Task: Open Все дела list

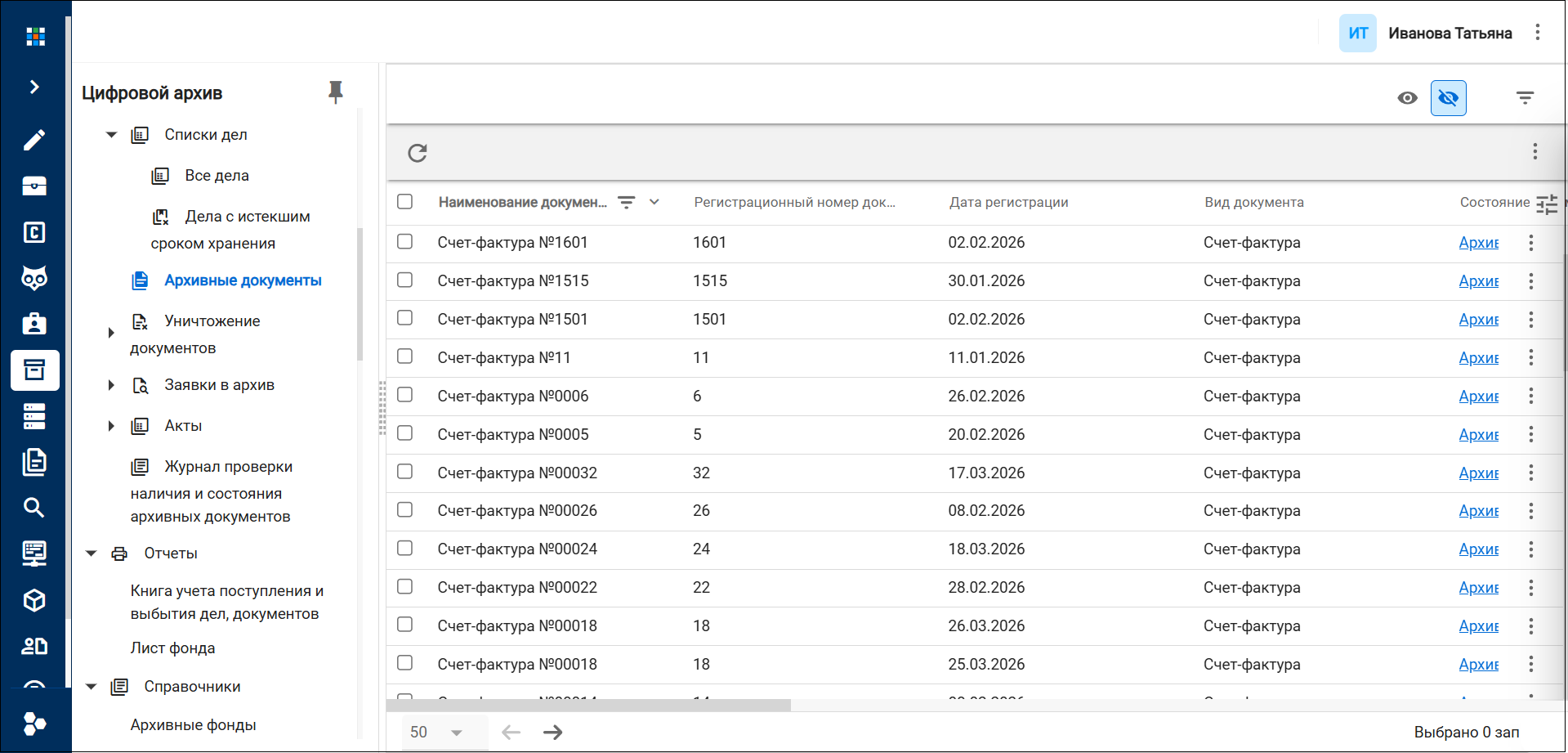Action: pyautogui.click(x=217, y=176)
